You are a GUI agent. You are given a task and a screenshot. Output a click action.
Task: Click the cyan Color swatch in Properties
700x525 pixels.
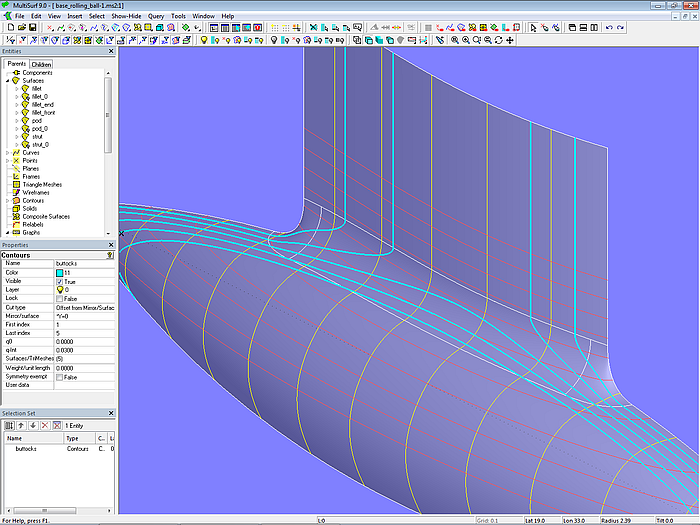pos(60,272)
